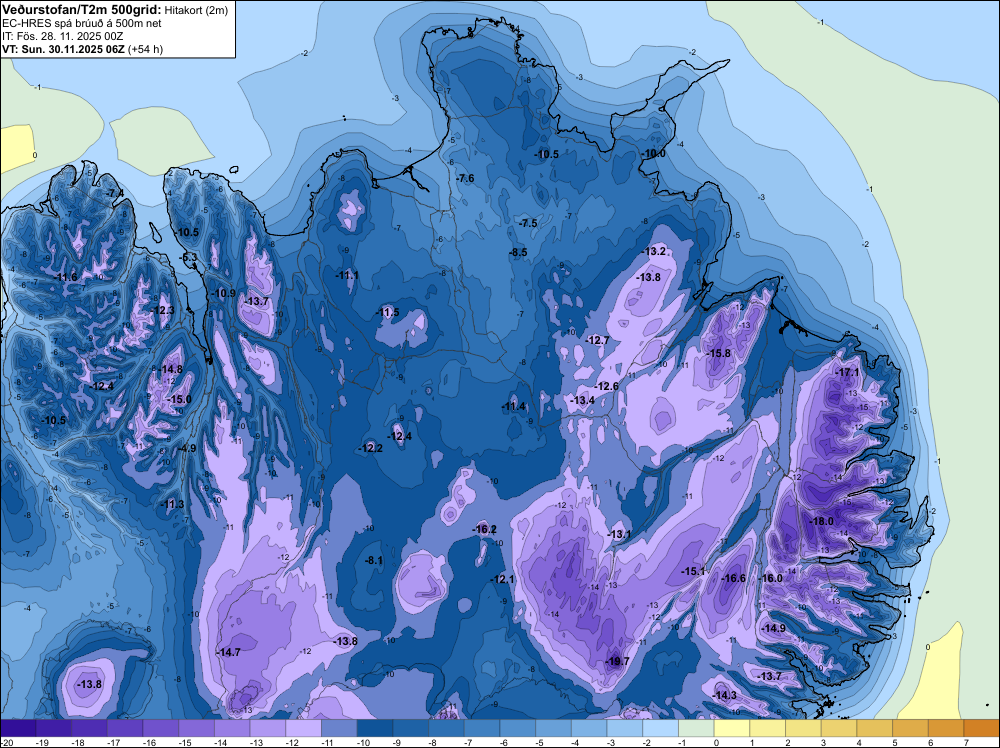Click the -19 swatch in the color legend

tap(54, 728)
